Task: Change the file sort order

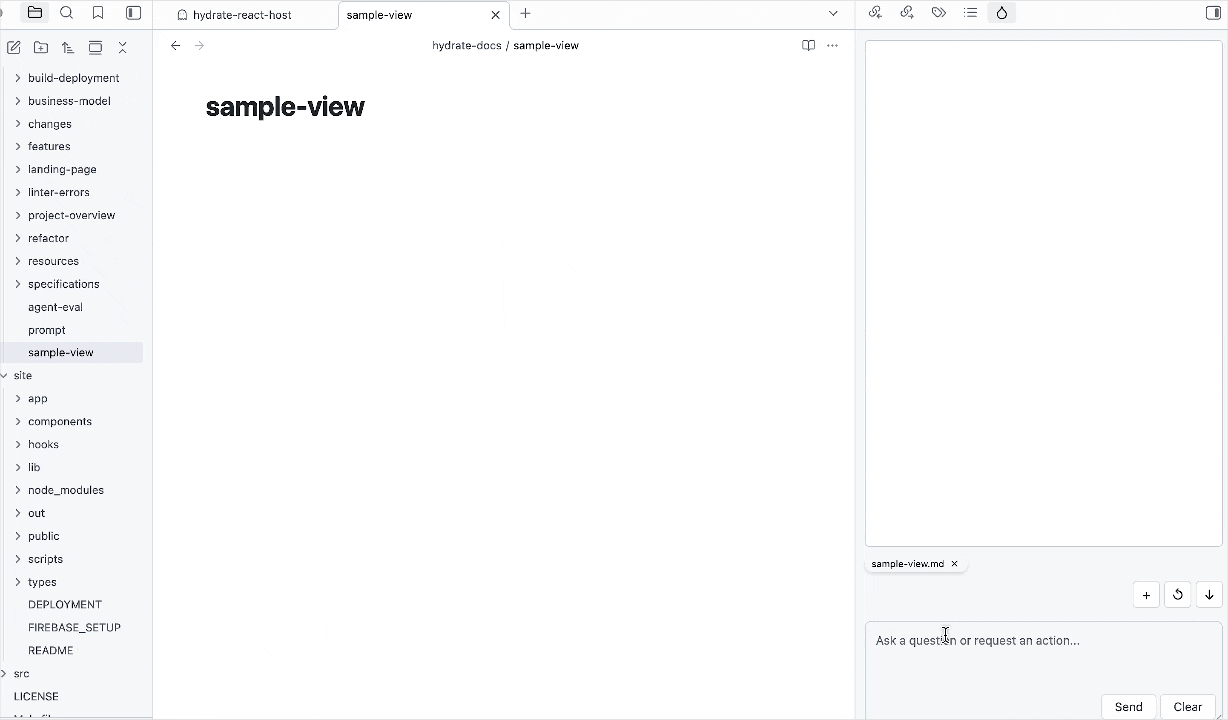Action: tap(67, 47)
